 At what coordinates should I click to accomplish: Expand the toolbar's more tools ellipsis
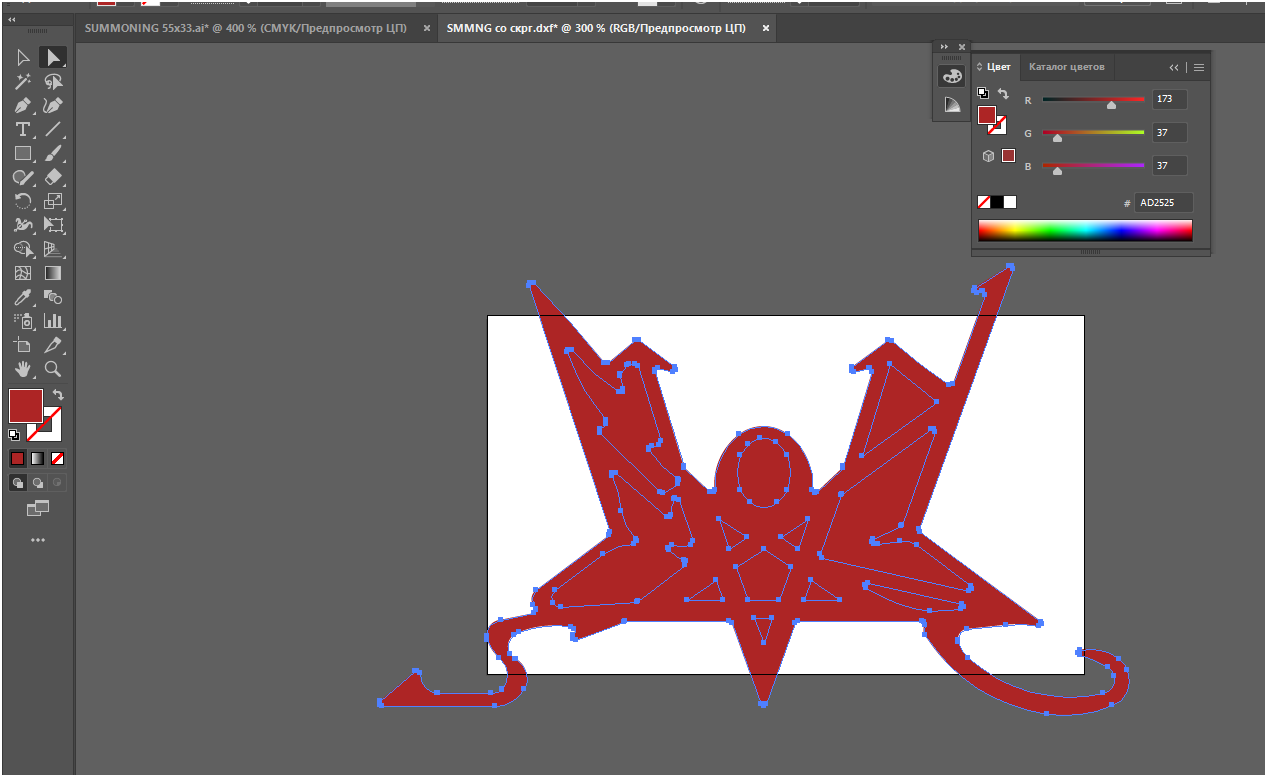(x=38, y=540)
